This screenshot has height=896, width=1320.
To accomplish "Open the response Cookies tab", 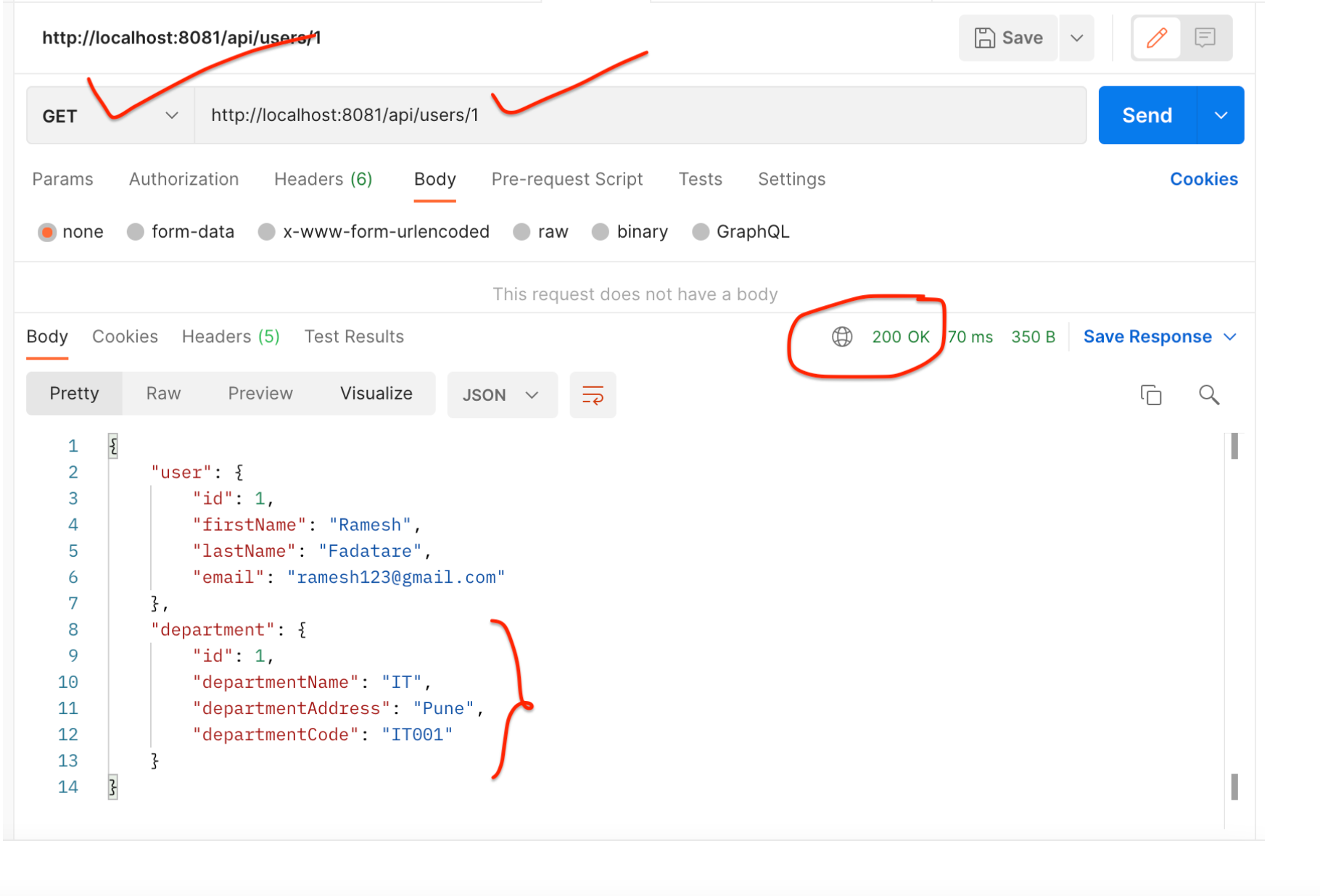I will (x=125, y=336).
